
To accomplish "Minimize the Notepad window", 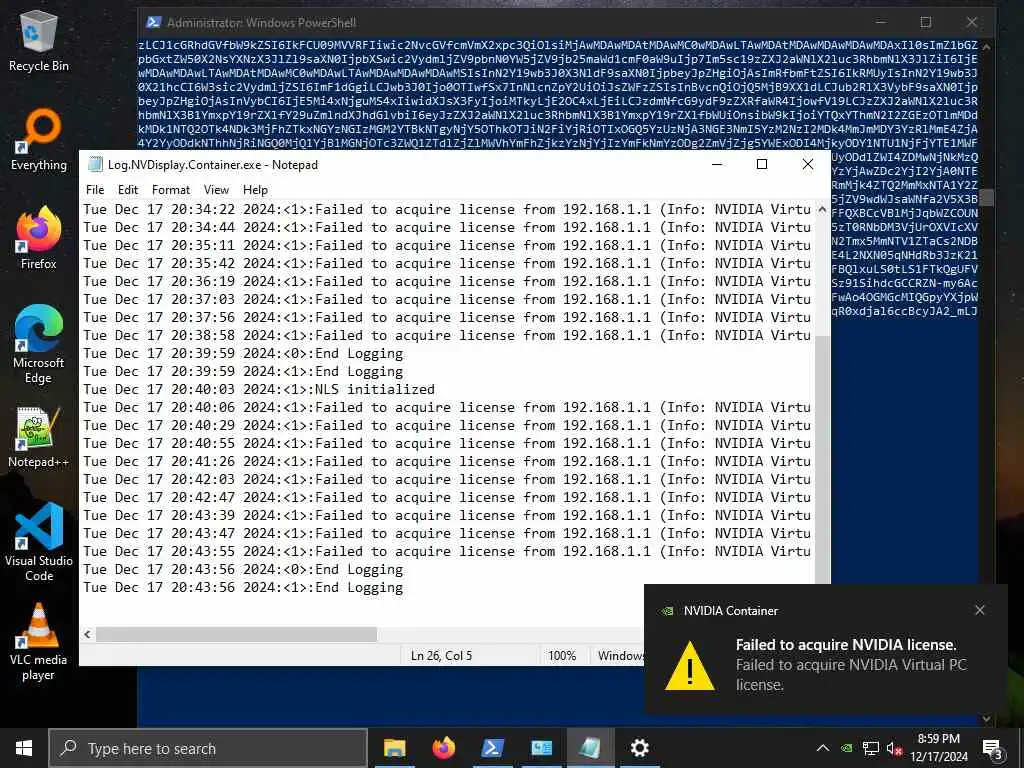I will coord(717,164).
